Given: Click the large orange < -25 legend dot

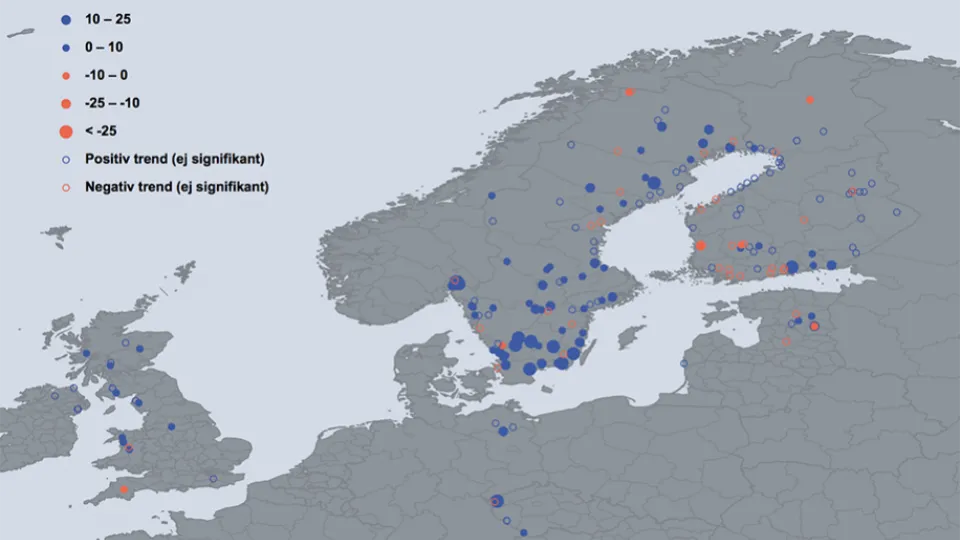Looking at the screenshot, I should 66,131.
